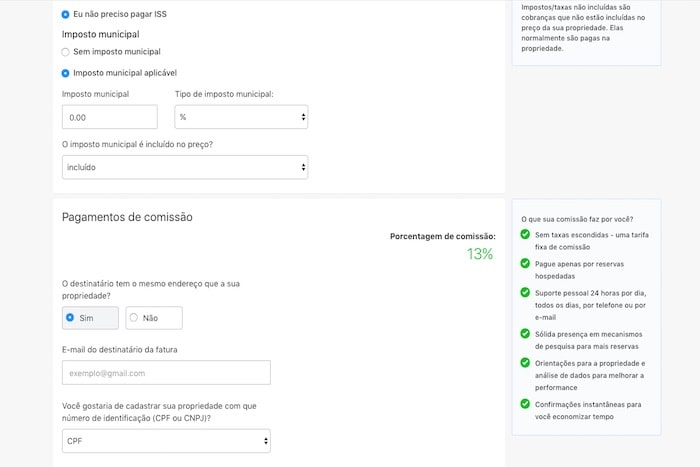This screenshot has width=700, height=467.
Task: Click 'O imposto municipal é incluído no preço?' label
Action: [x=138, y=145]
